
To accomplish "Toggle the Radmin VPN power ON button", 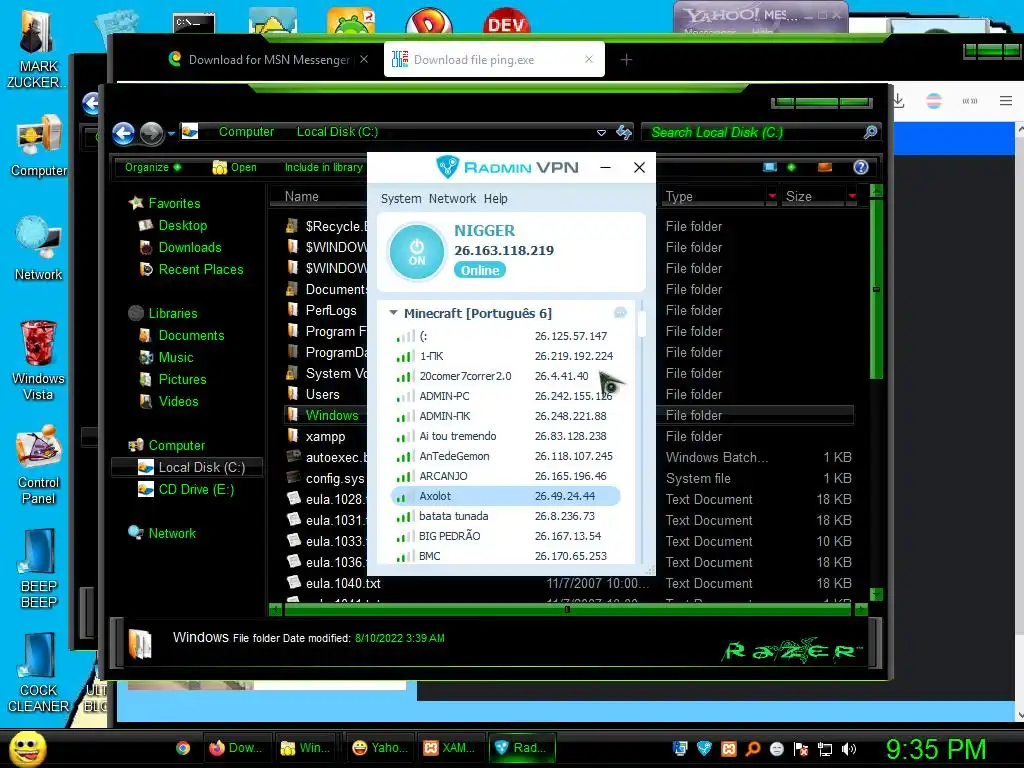I will coord(417,252).
